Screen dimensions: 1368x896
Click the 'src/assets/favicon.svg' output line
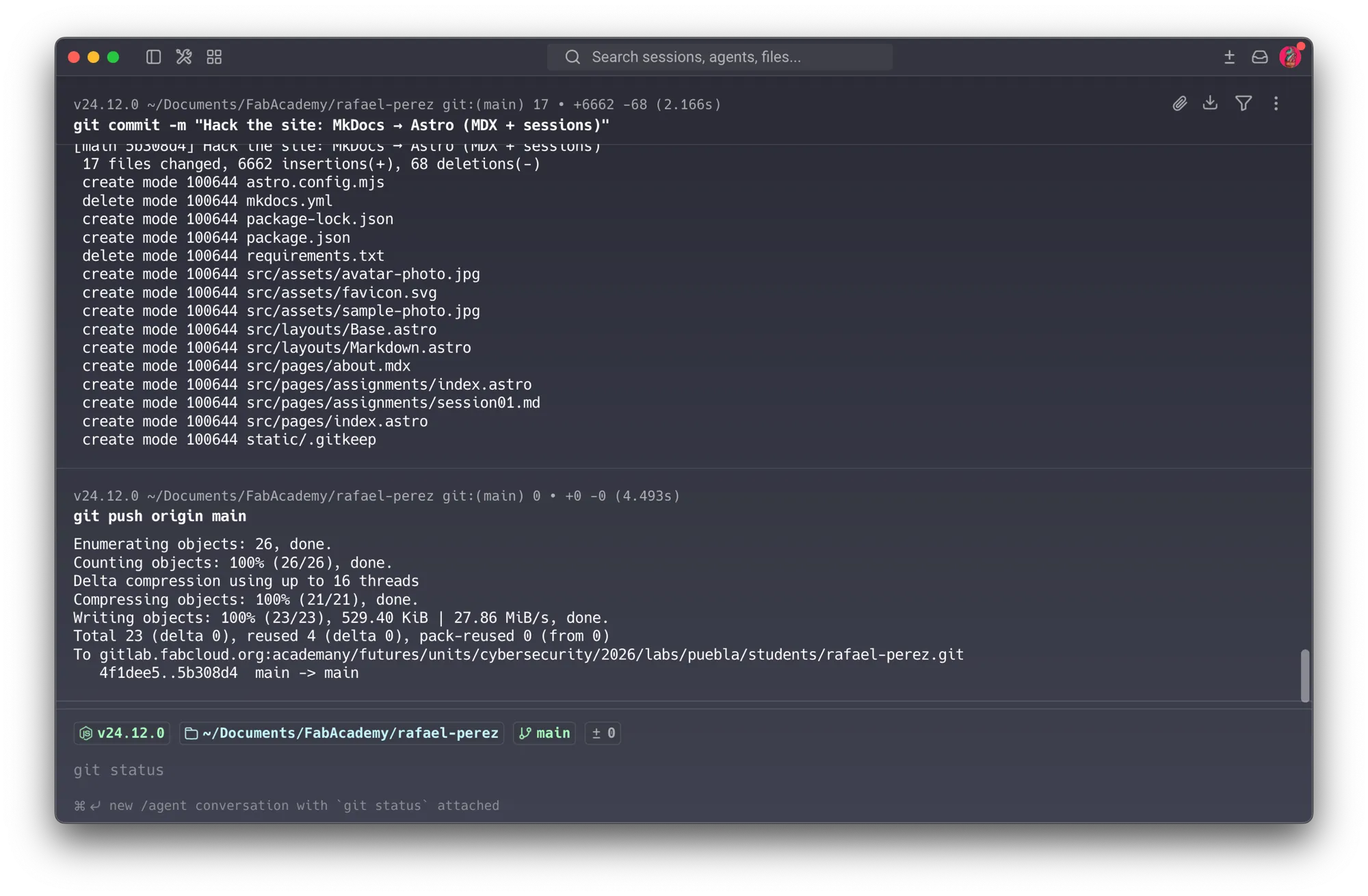259,293
